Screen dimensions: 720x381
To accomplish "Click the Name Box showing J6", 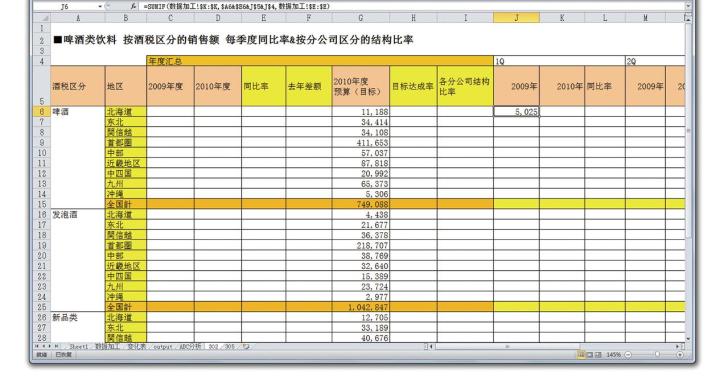I will coord(64,6).
